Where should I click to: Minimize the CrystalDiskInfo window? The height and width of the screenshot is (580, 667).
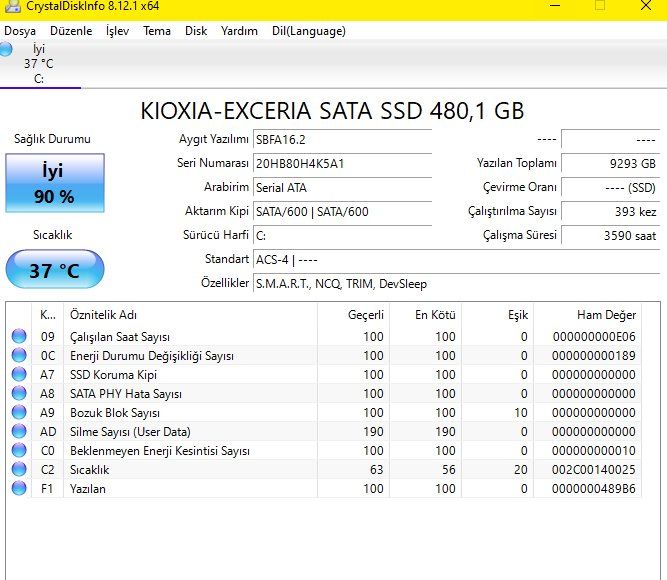555,6
